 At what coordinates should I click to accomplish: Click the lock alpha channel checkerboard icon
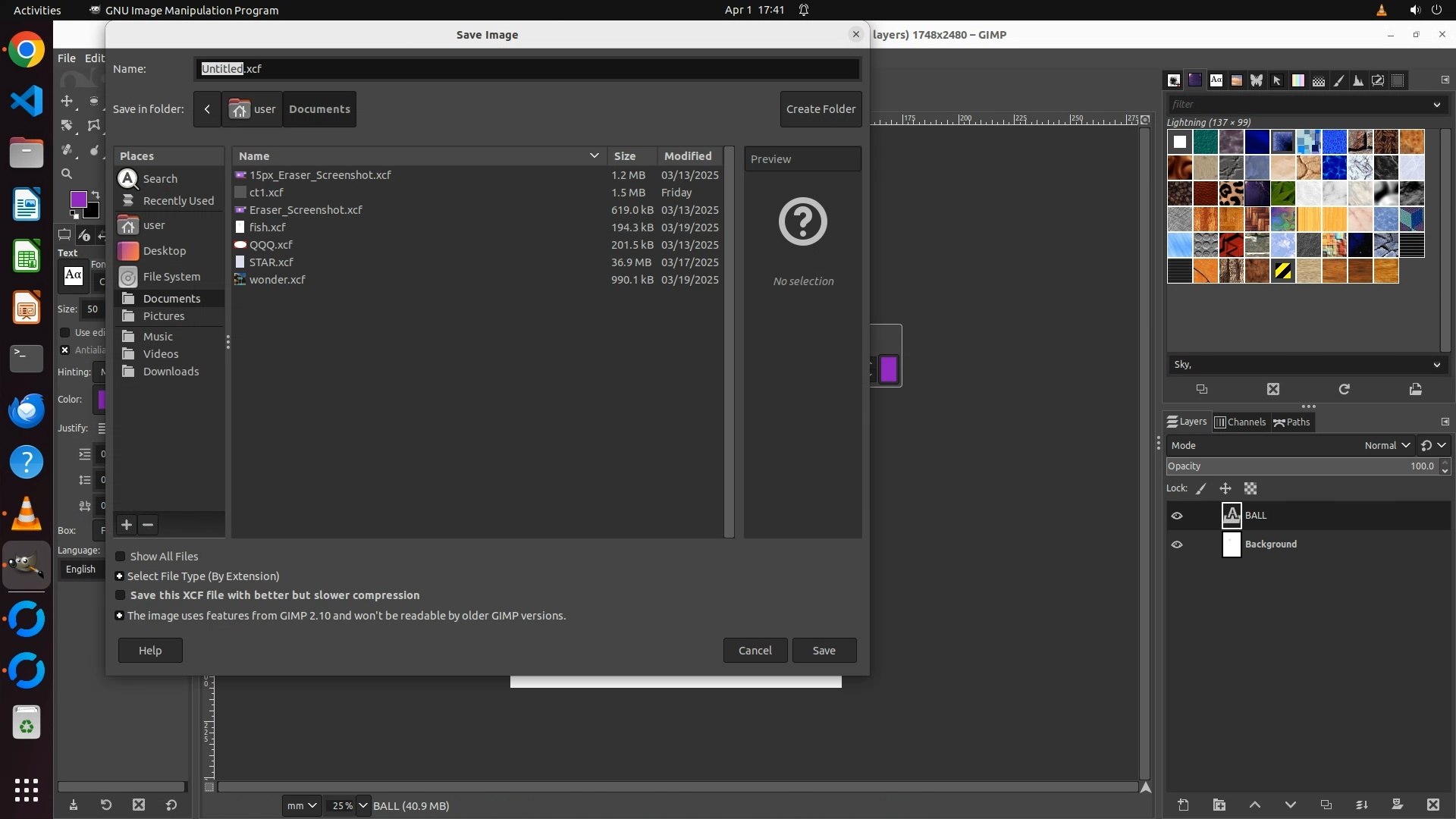(x=1250, y=489)
